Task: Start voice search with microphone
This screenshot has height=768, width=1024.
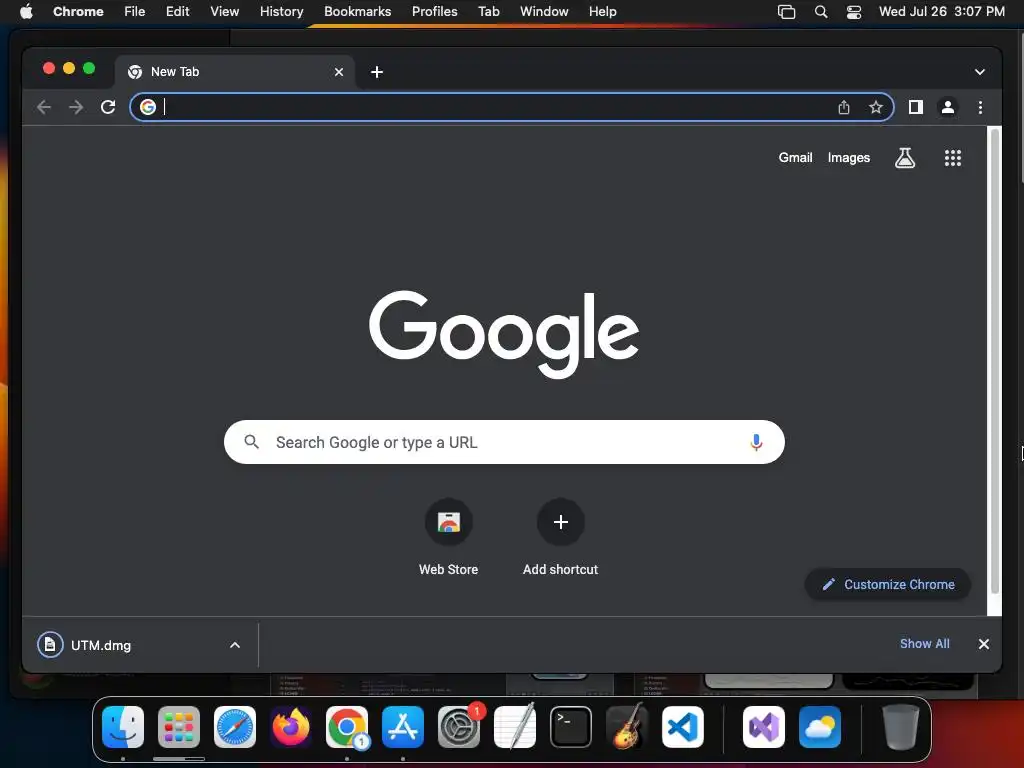Action: click(756, 442)
